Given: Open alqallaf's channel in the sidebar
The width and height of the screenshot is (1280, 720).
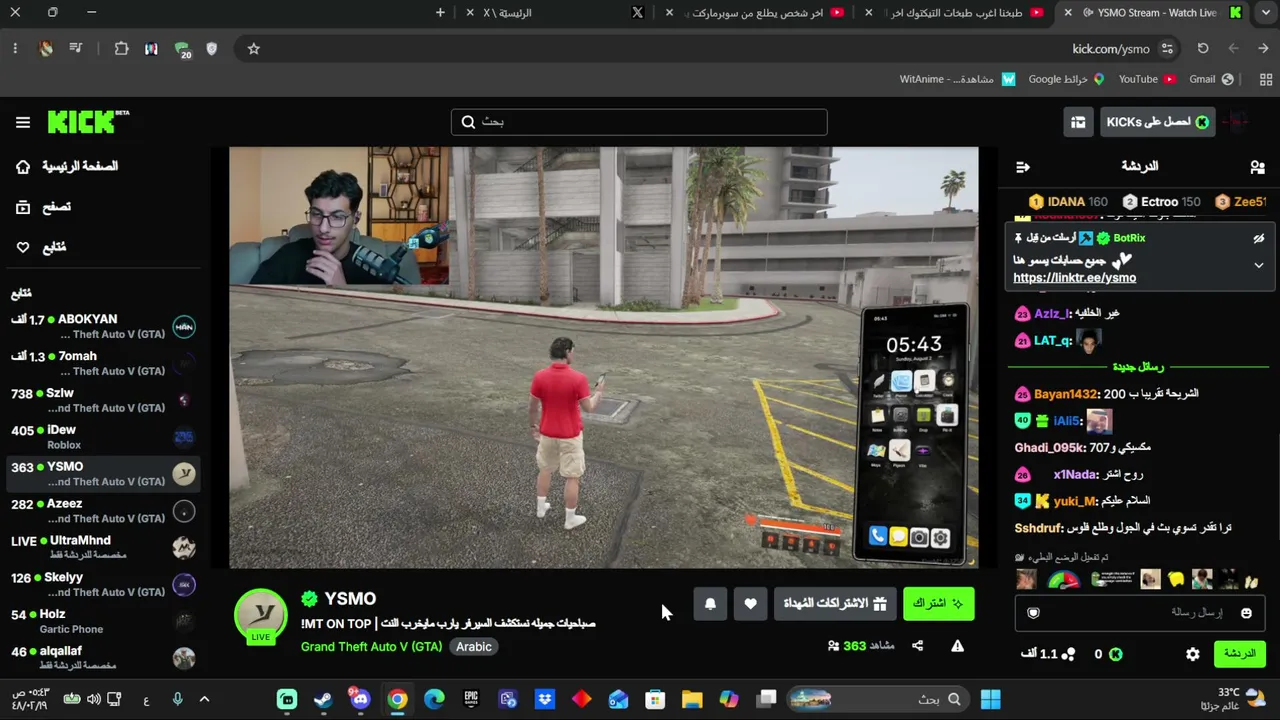Looking at the screenshot, I should click(103, 658).
